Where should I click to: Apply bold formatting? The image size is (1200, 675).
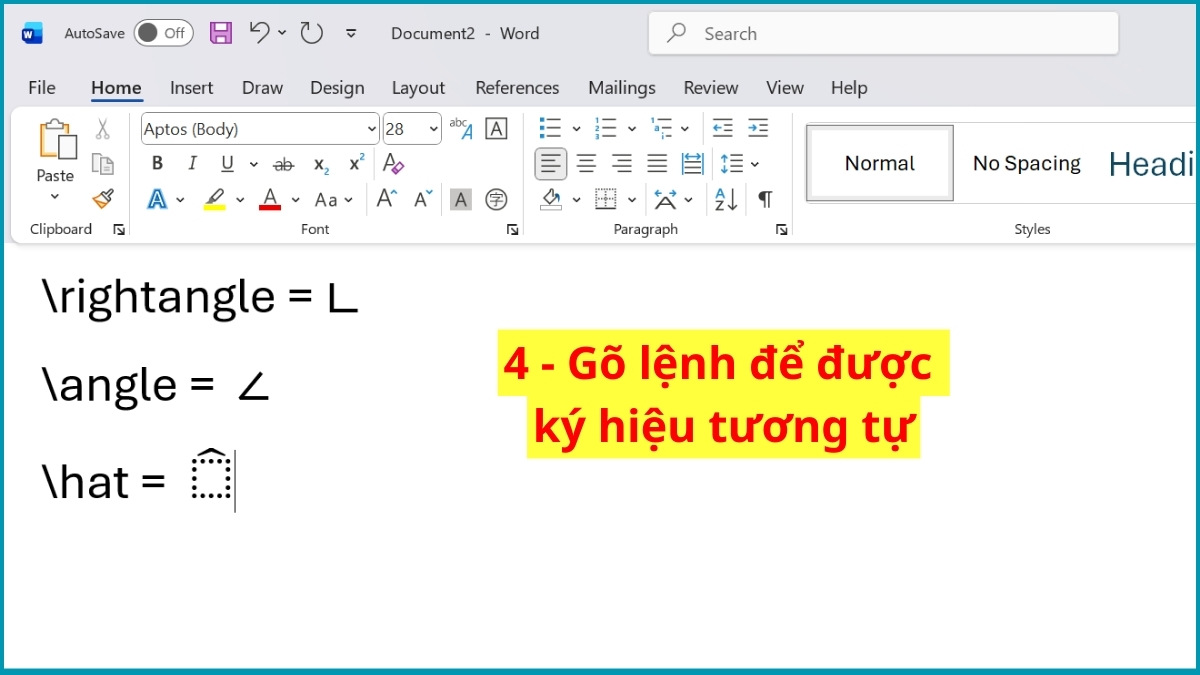point(157,163)
